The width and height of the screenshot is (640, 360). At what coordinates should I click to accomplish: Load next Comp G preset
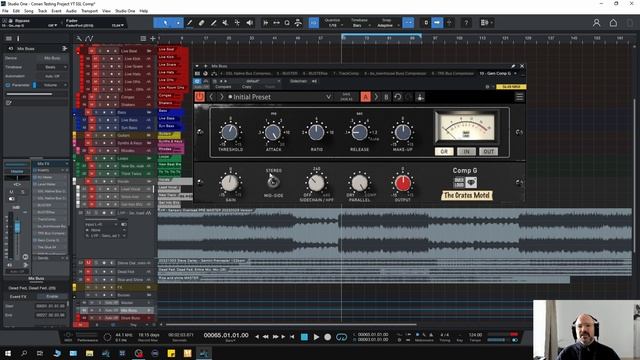tap(222, 97)
